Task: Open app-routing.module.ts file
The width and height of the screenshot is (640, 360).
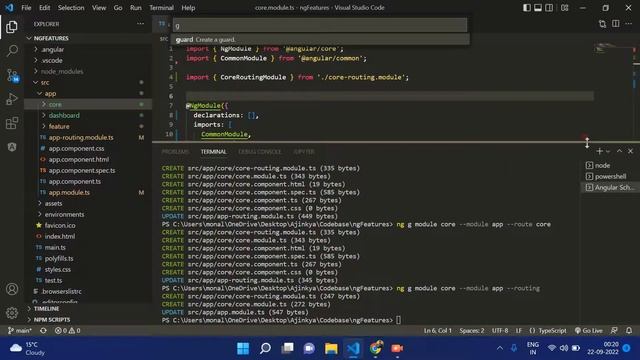Action: (x=88, y=137)
